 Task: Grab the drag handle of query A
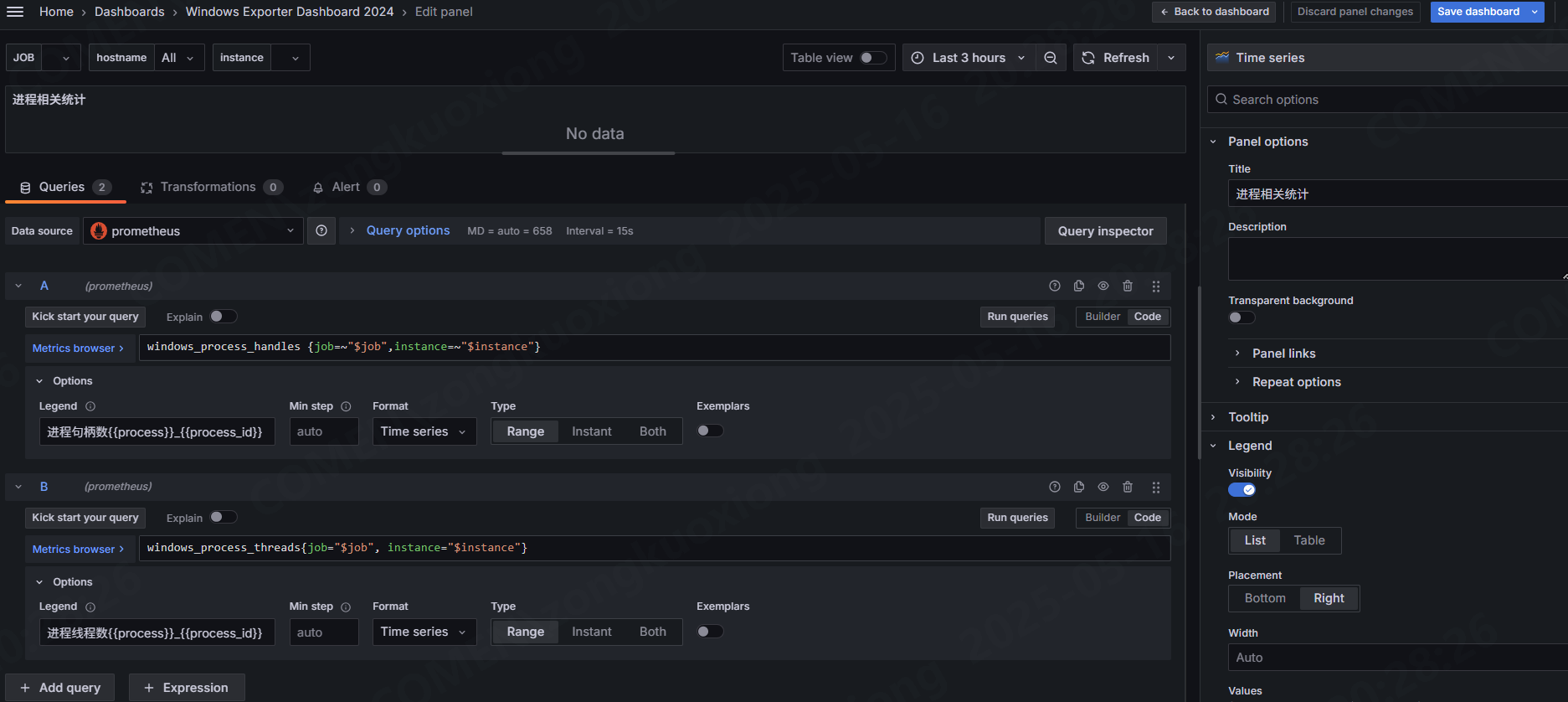point(1156,286)
